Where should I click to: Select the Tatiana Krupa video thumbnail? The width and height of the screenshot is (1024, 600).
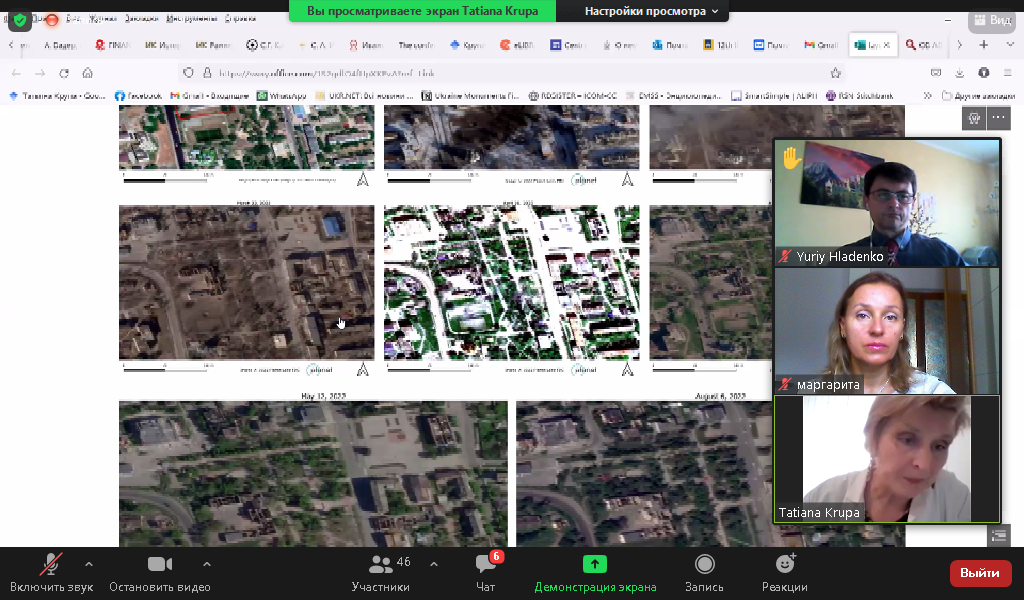(x=886, y=458)
